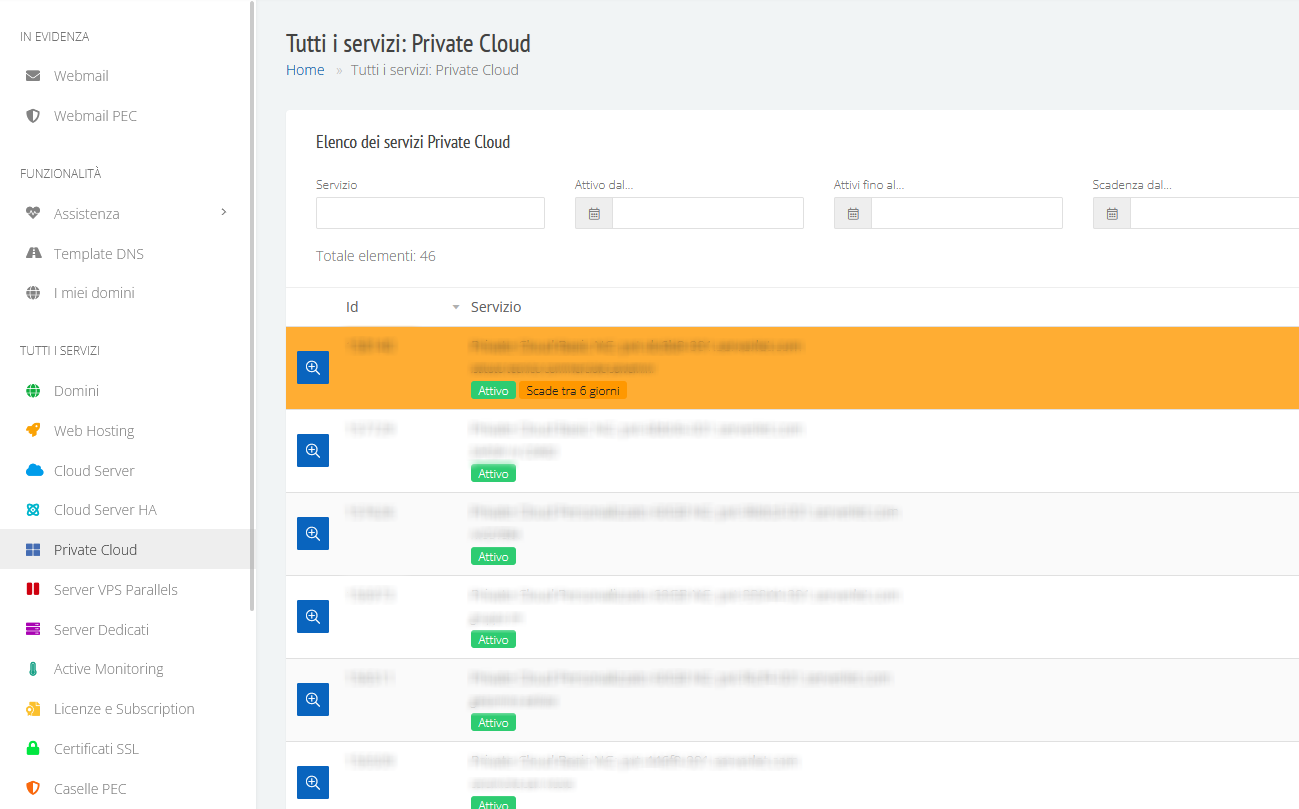Click the Elenco dei servizi Private Cloud heading

(413, 142)
